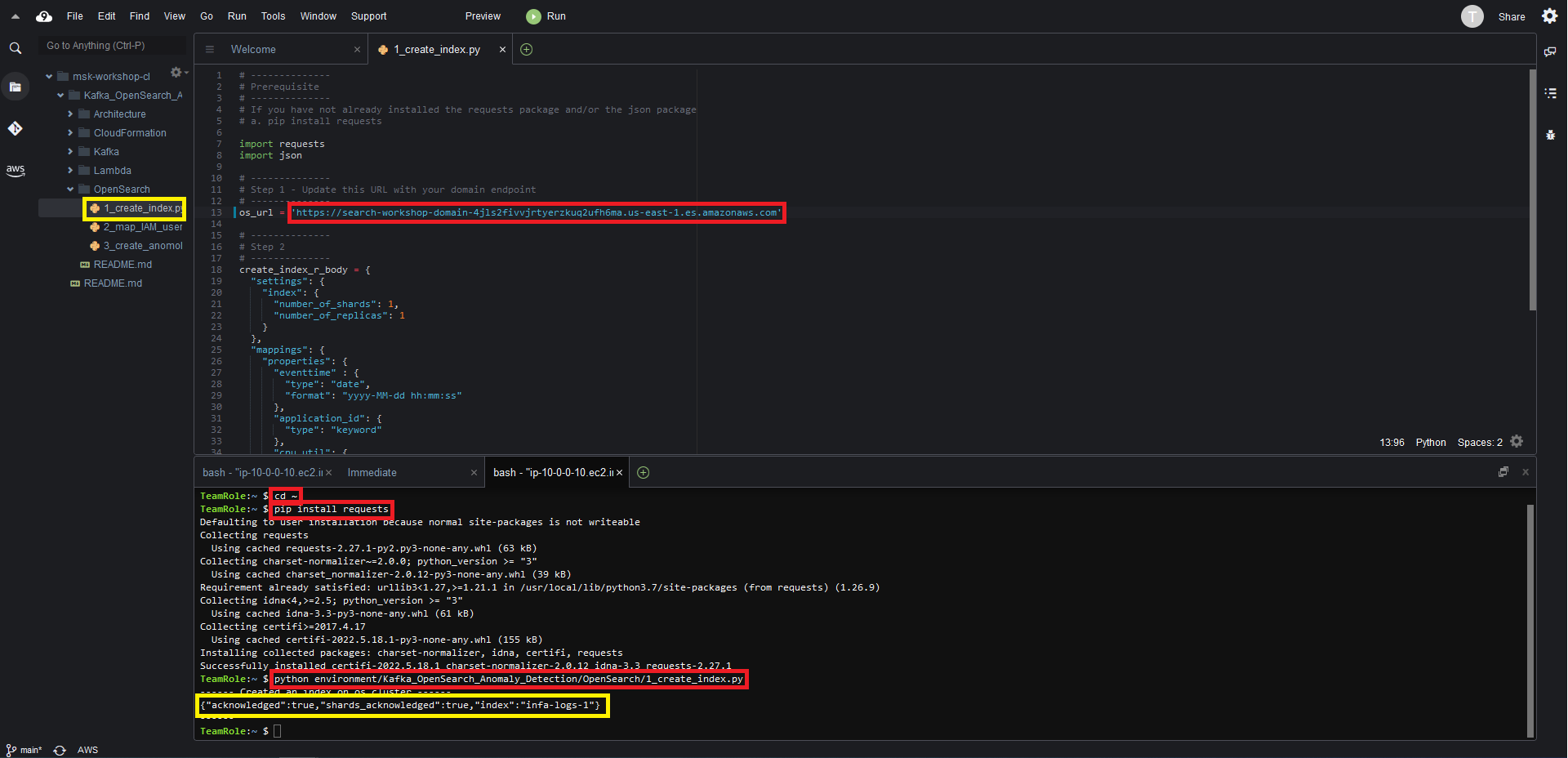Collapse the msk-workshop-cl root folder

pyautogui.click(x=49, y=77)
